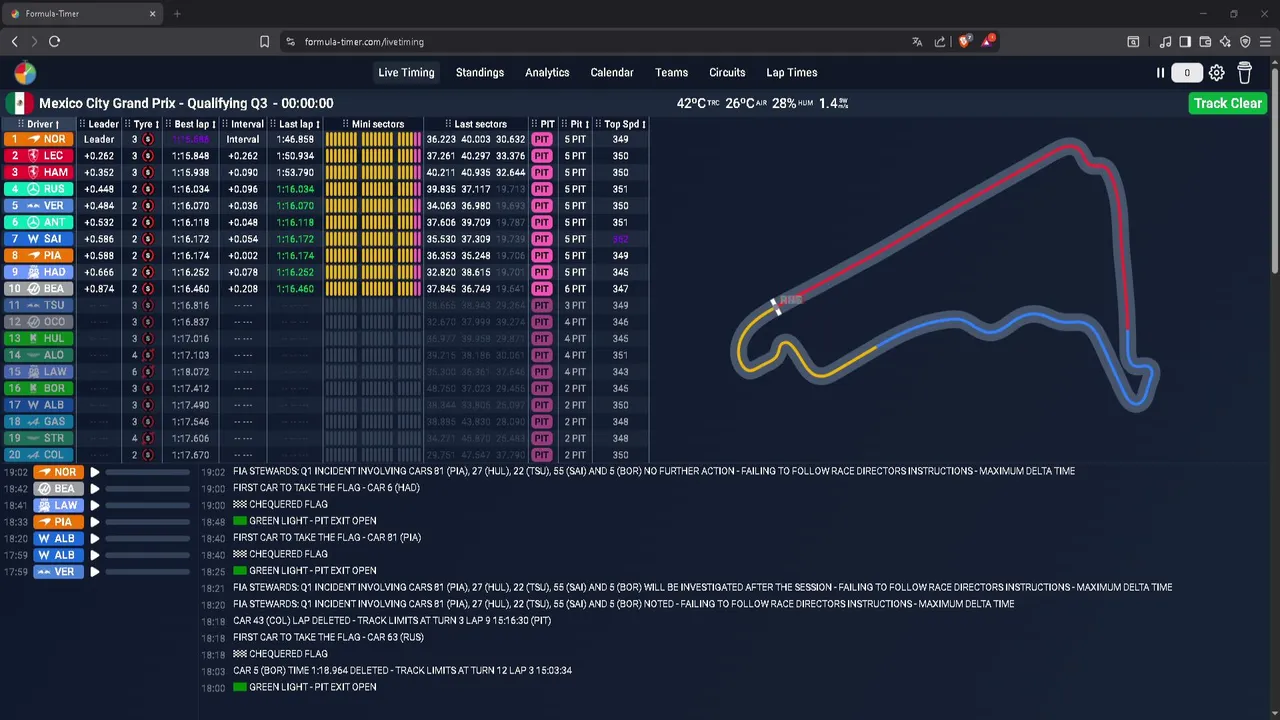The image size is (1280, 720).
Task: Seek in the NOR radio progress bar
Action: click(x=147, y=472)
